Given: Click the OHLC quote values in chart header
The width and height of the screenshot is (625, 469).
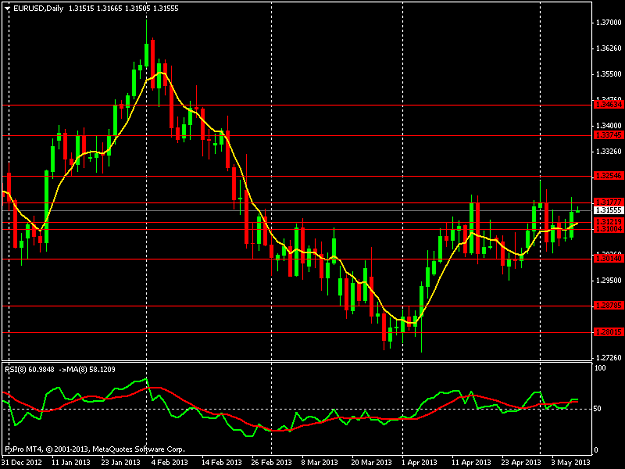Looking at the screenshot, I should (x=123, y=8).
